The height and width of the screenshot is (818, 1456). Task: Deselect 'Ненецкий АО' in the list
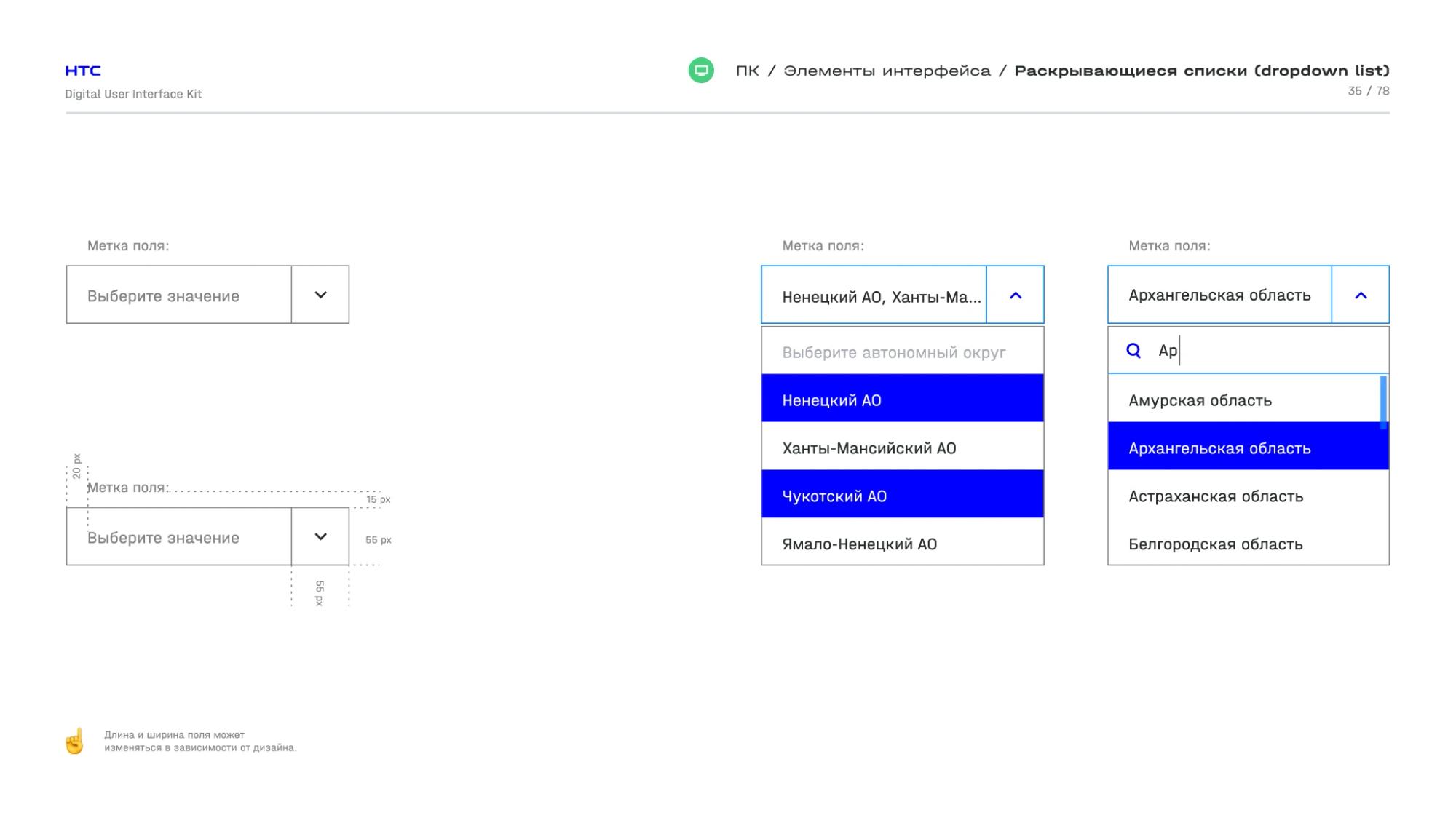pos(903,398)
